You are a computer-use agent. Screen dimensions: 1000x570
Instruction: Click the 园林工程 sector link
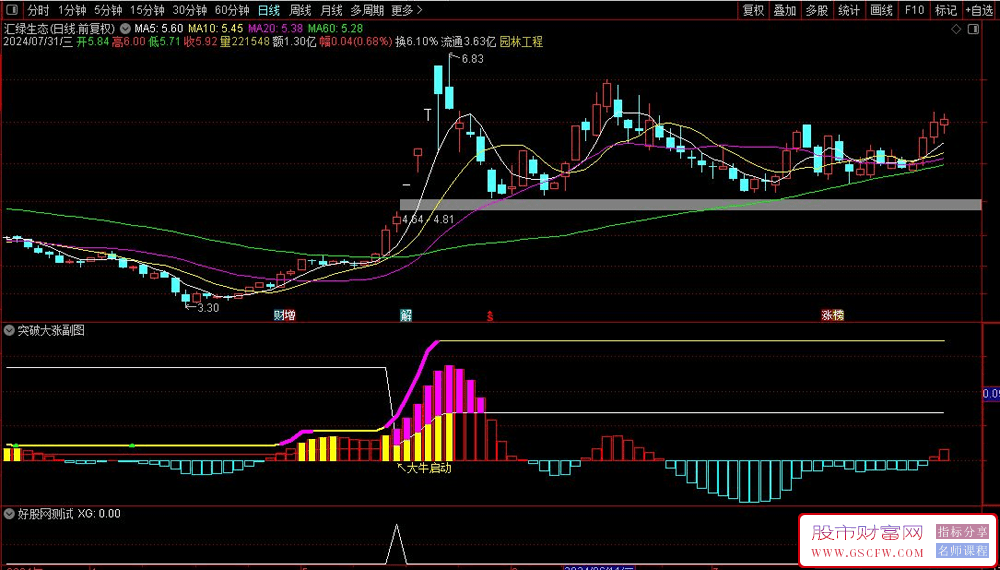coord(520,42)
